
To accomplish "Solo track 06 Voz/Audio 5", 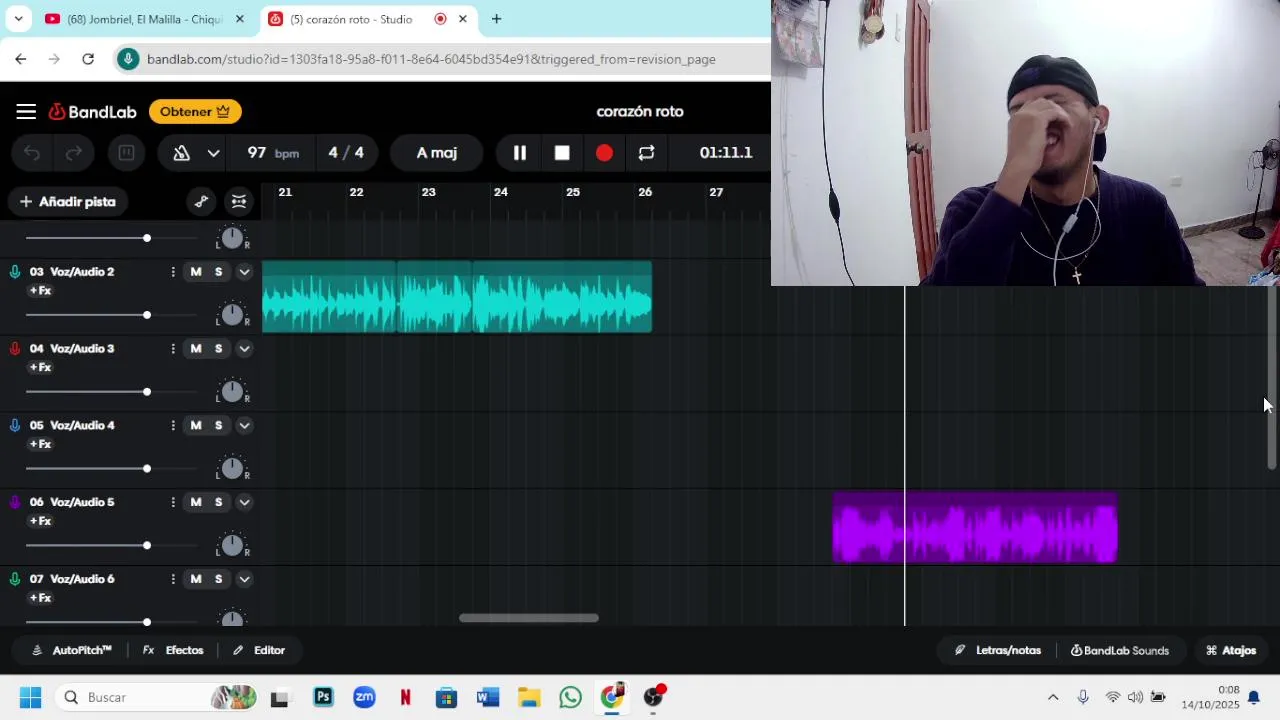I will [218, 502].
